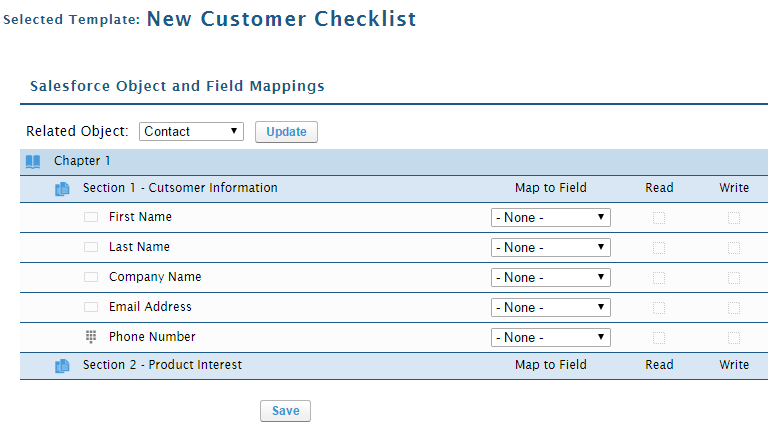Click the Section 2 pages icon
Screen dimensions: 768x426
pyautogui.click(x=62, y=366)
